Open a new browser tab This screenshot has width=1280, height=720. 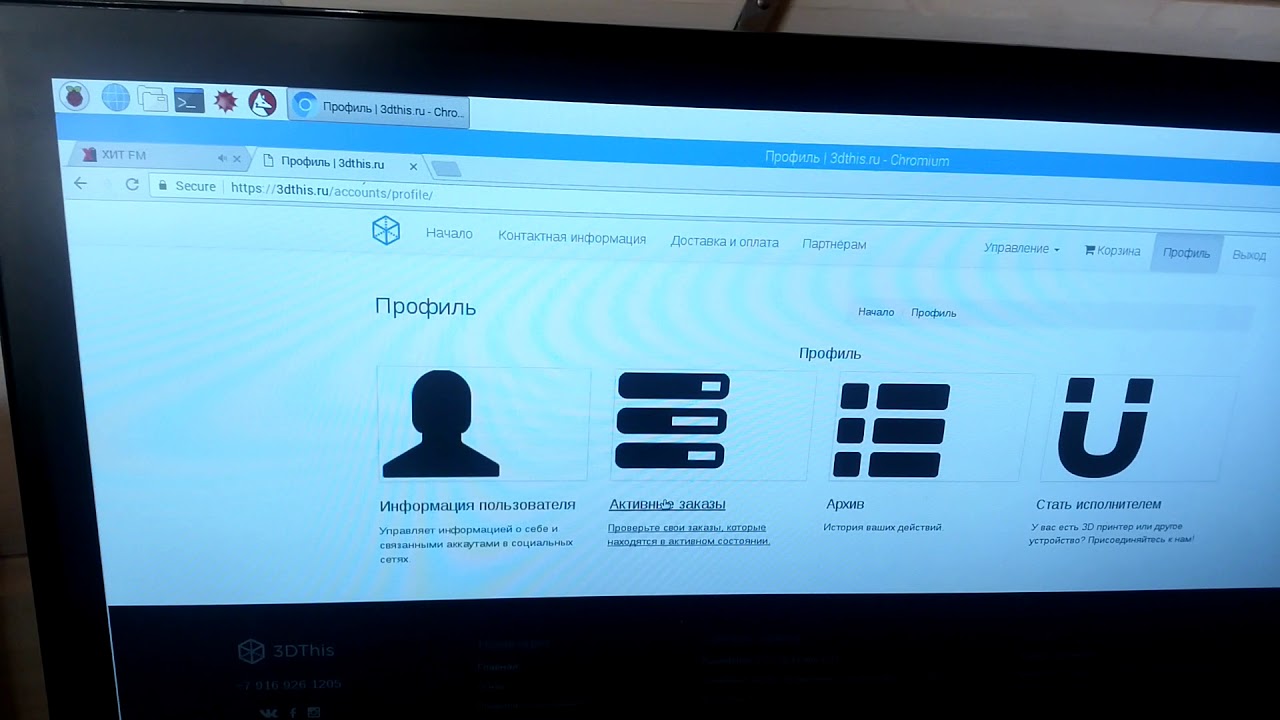[x=446, y=168]
